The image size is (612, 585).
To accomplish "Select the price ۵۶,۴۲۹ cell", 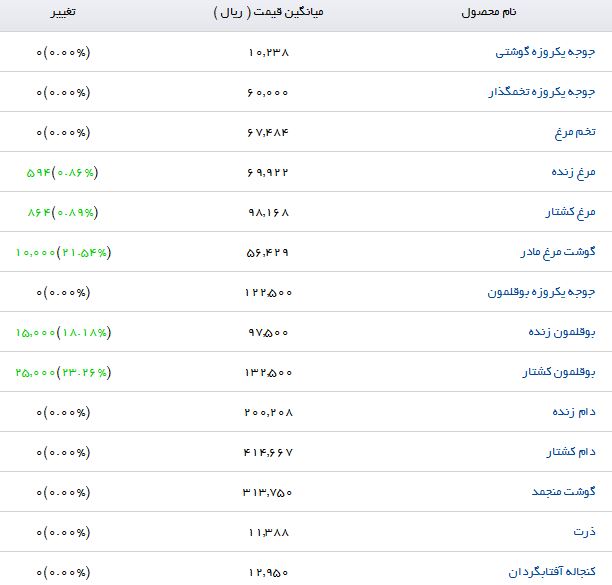I will click(268, 252).
